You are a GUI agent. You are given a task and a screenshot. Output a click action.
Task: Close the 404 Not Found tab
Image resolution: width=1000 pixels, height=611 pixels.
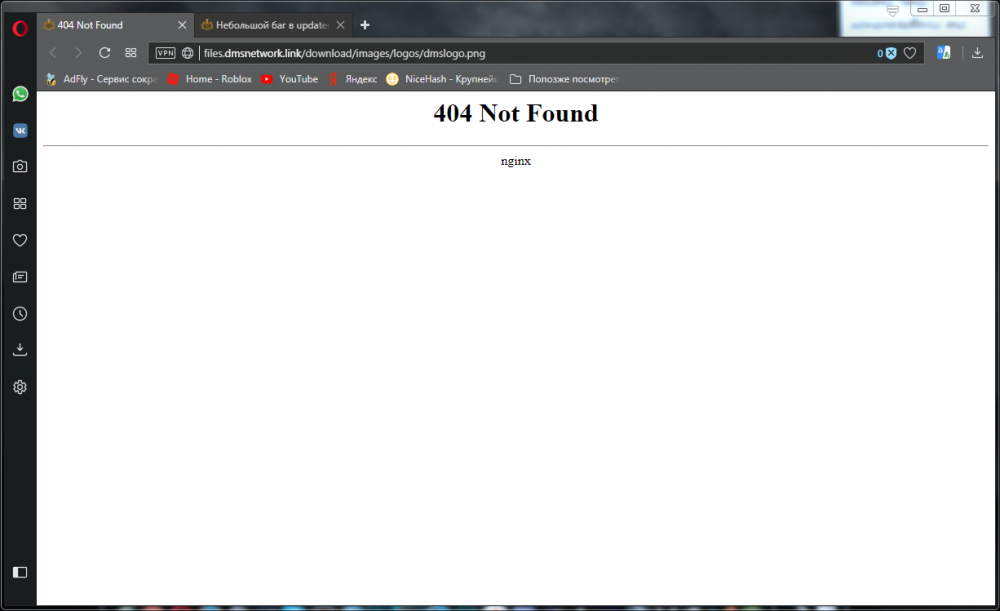181,25
